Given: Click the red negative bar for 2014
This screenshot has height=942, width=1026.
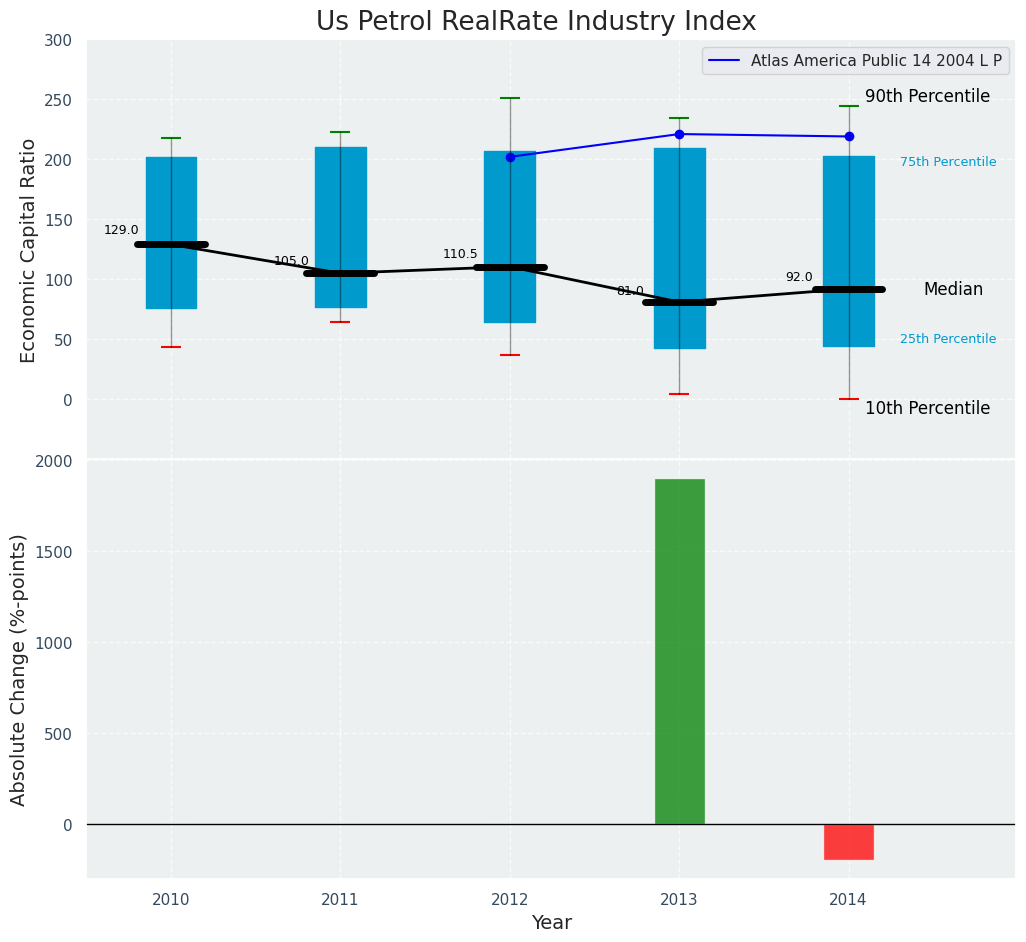Looking at the screenshot, I should tap(849, 842).
